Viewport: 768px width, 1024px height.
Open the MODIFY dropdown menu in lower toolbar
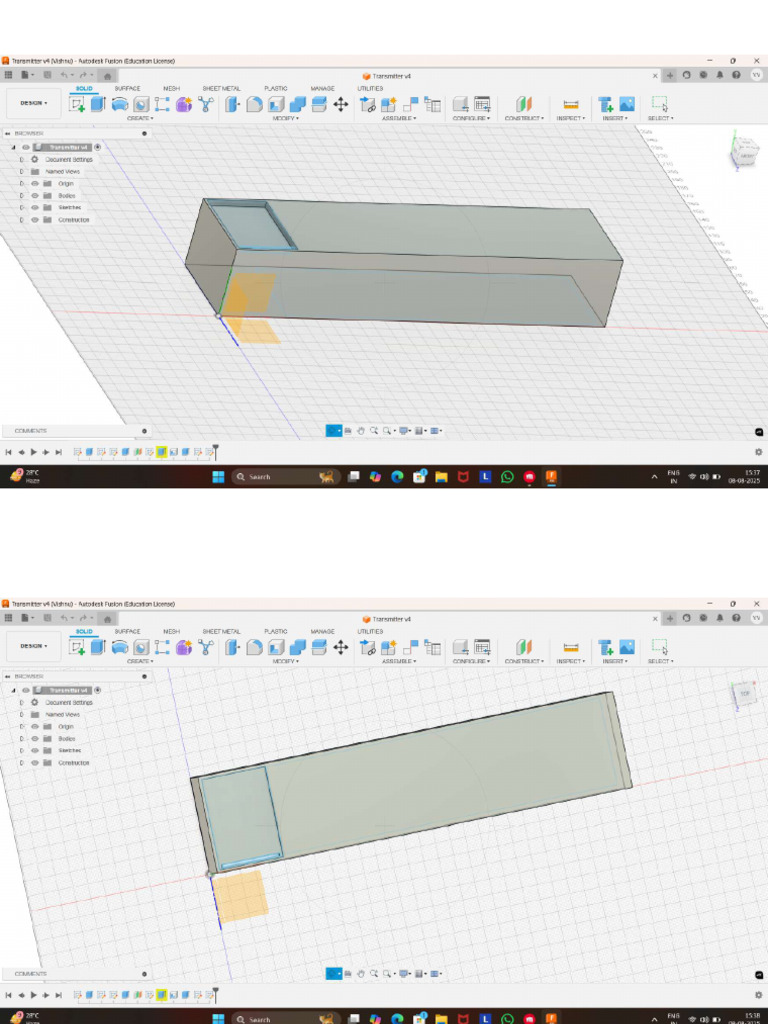[x=286, y=661]
